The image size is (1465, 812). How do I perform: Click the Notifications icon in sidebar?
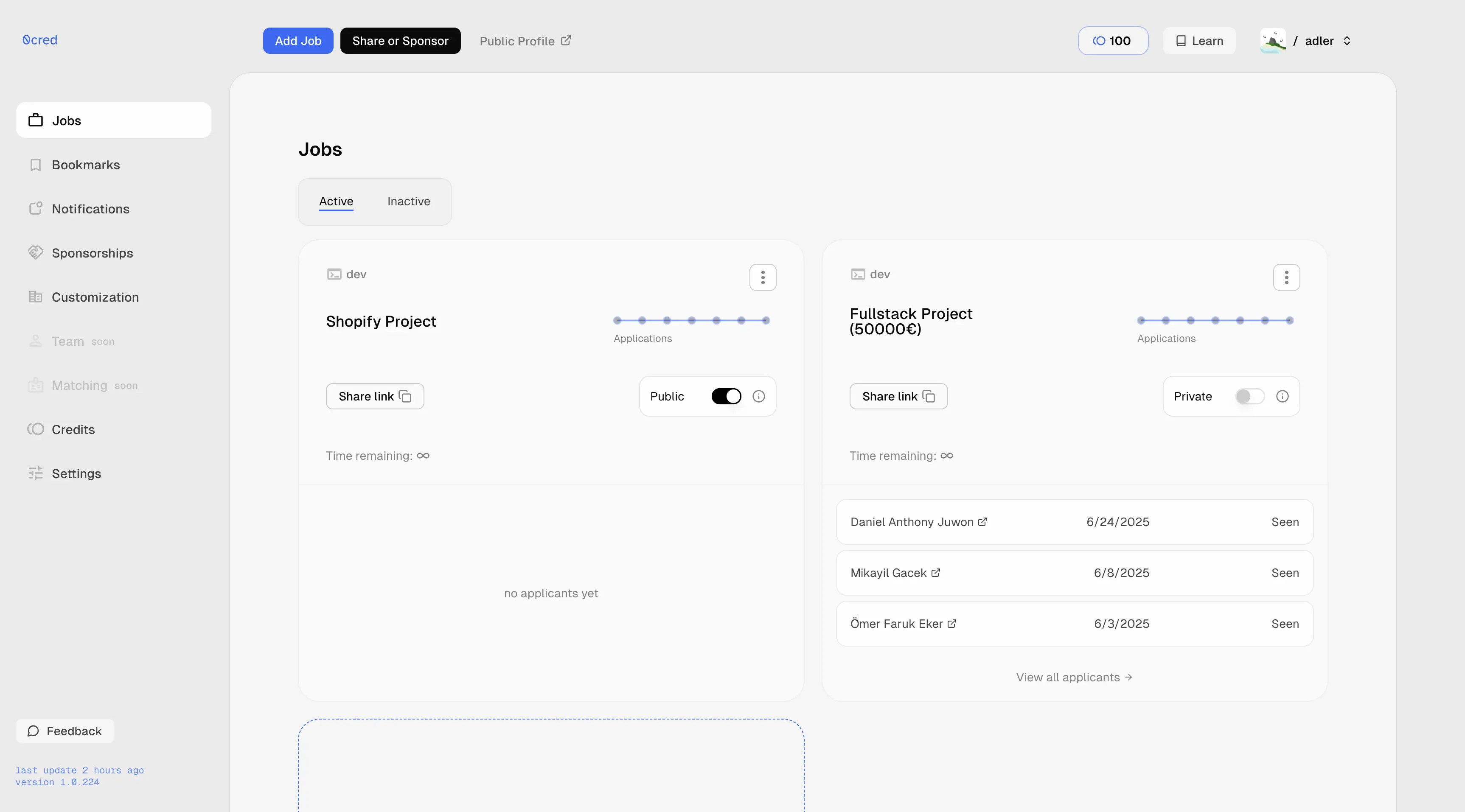click(36, 209)
